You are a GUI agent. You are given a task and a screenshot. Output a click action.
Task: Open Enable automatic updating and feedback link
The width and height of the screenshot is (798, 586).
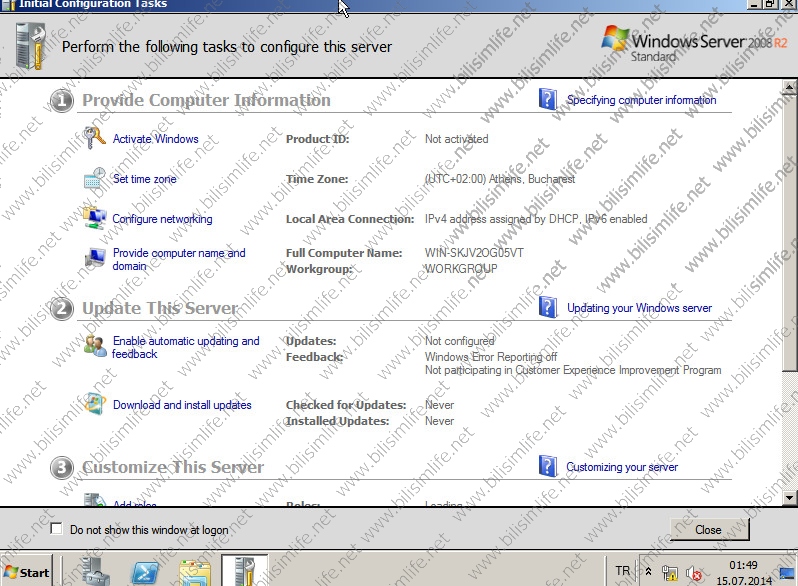click(186, 347)
